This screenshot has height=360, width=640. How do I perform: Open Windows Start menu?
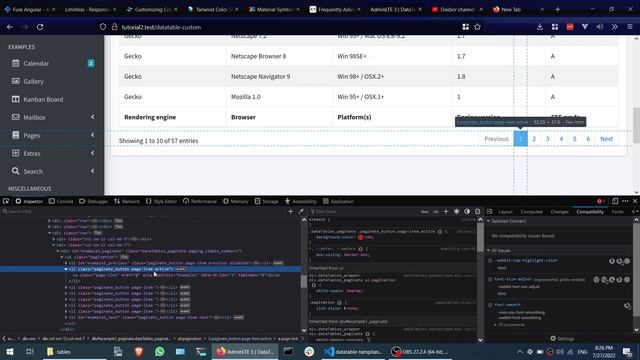point(10,351)
